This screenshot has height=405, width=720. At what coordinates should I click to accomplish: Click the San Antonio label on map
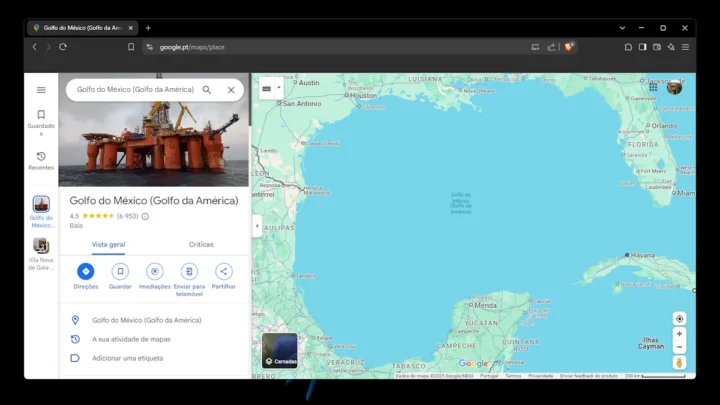(x=302, y=104)
